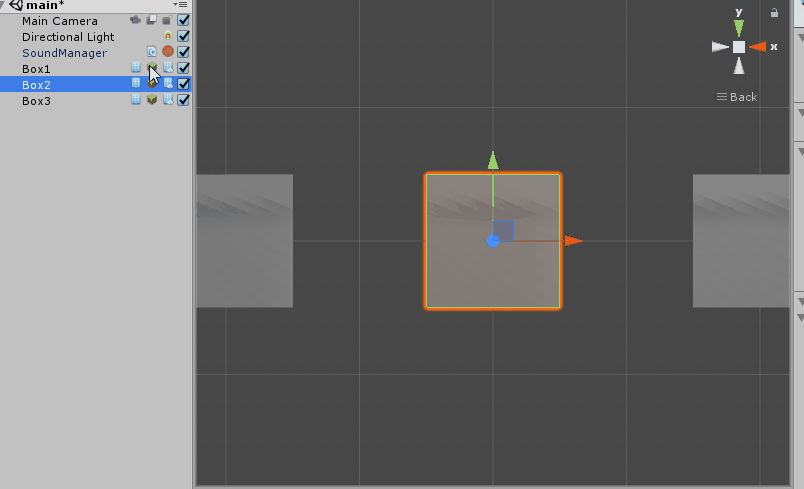Select the gray box at left scene edge
The image size is (804, 489).
245,241
